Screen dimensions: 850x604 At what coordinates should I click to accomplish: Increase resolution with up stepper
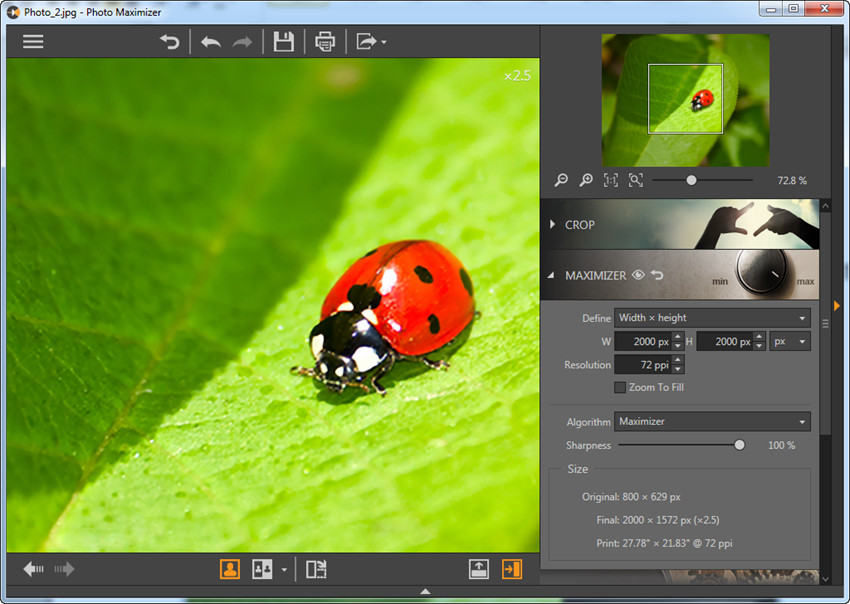tap(678, 360)
